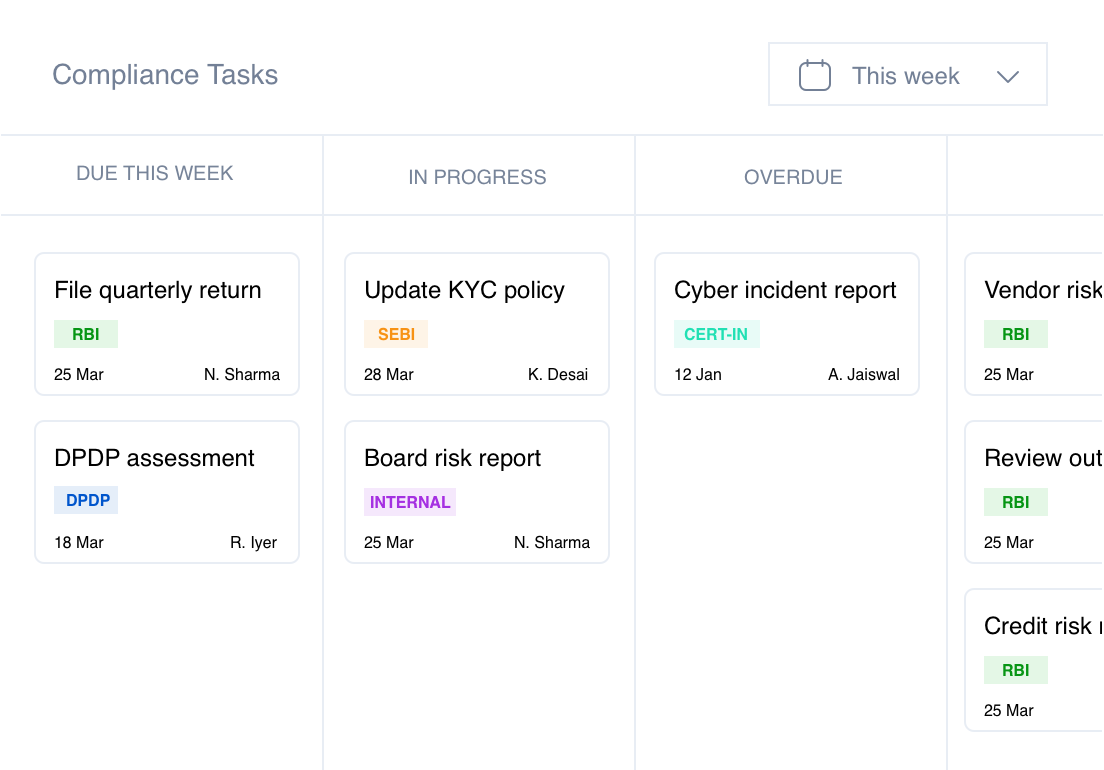Click the purple INTERNAL tag badge

[x=410, y=502]
